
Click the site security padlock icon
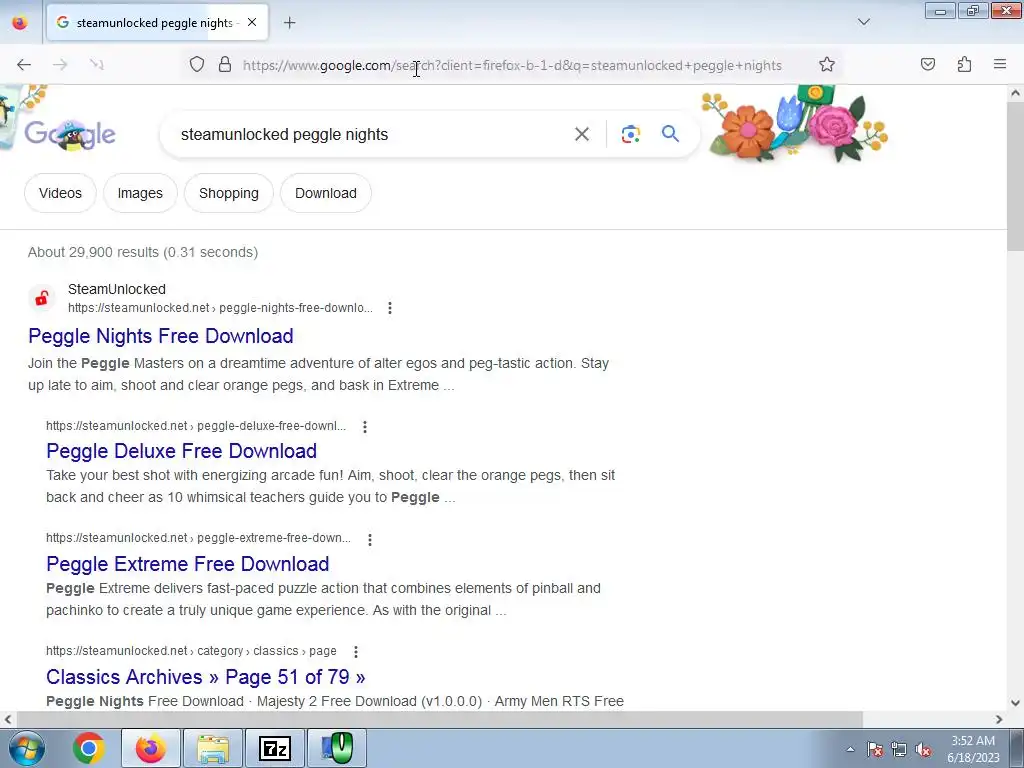(225, 65)
